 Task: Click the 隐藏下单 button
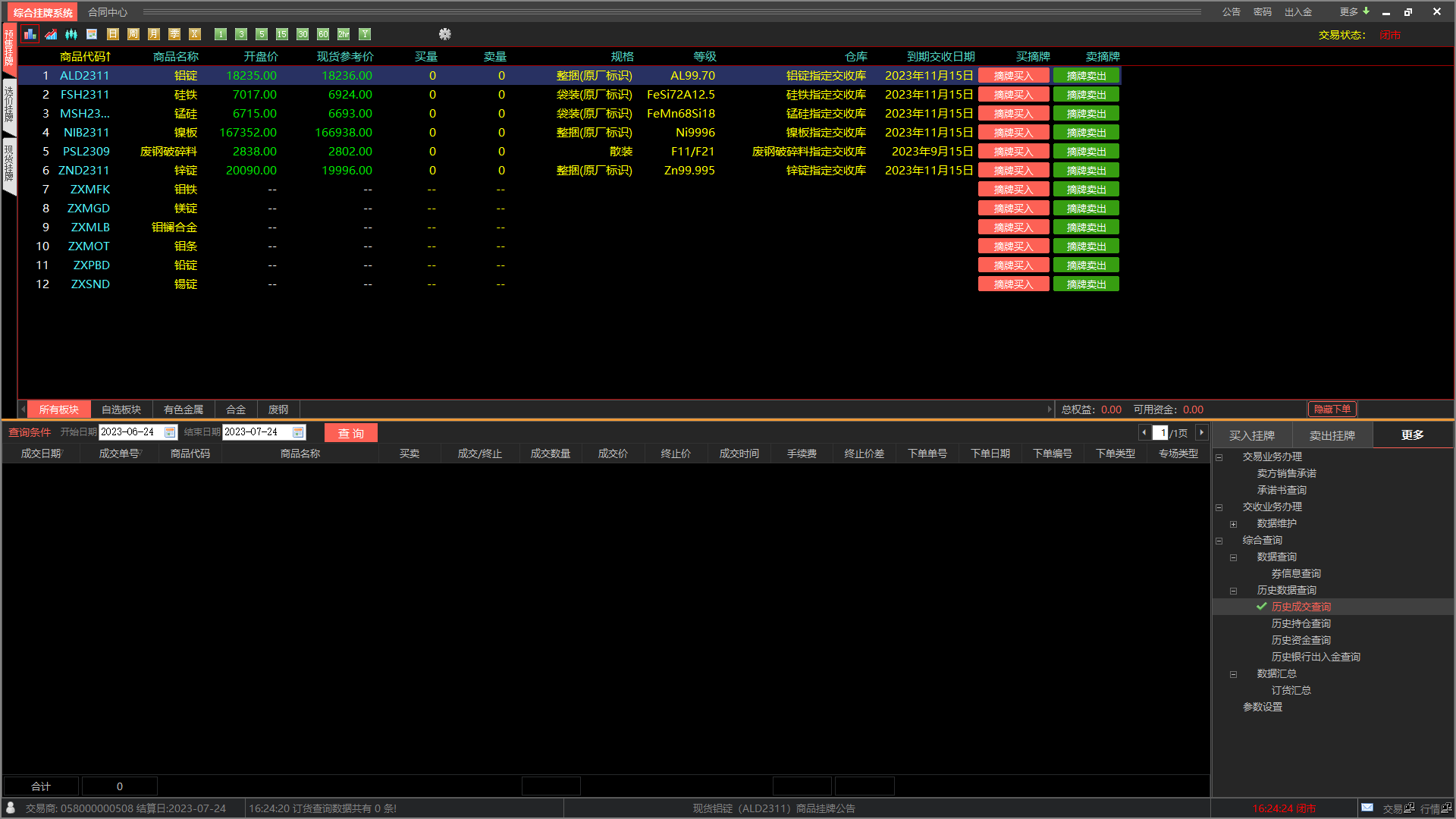1332,409
